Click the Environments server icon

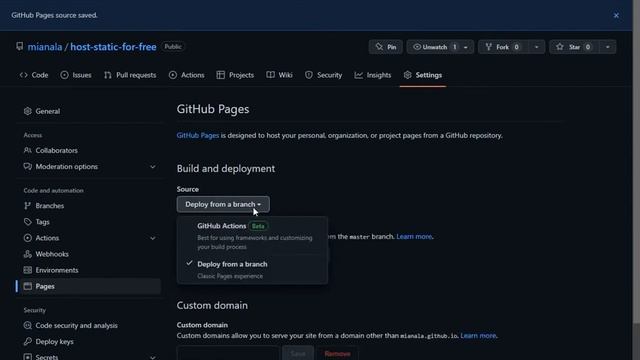[27, 270]
